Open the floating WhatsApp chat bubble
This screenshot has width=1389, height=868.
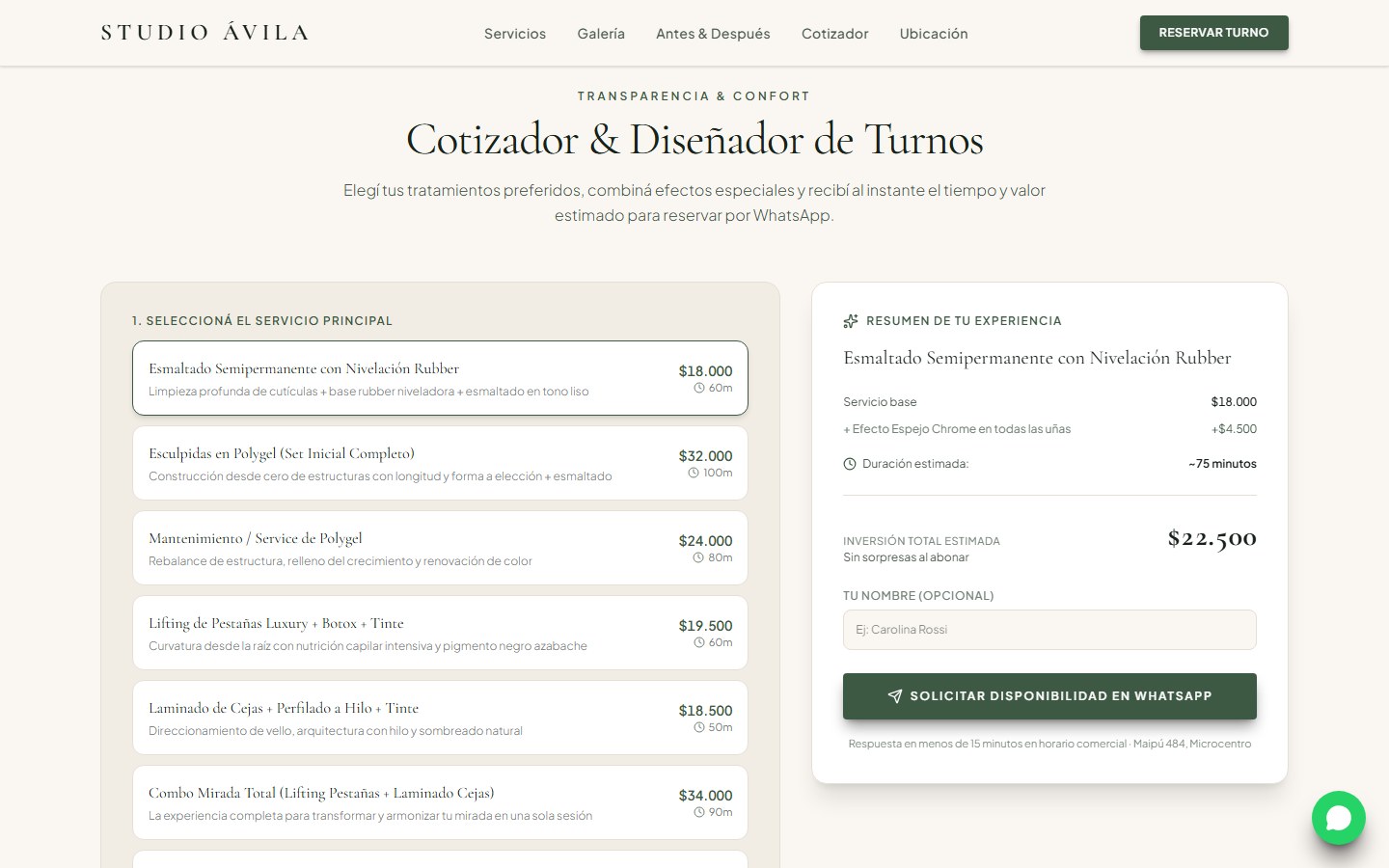click(1339, 818)
